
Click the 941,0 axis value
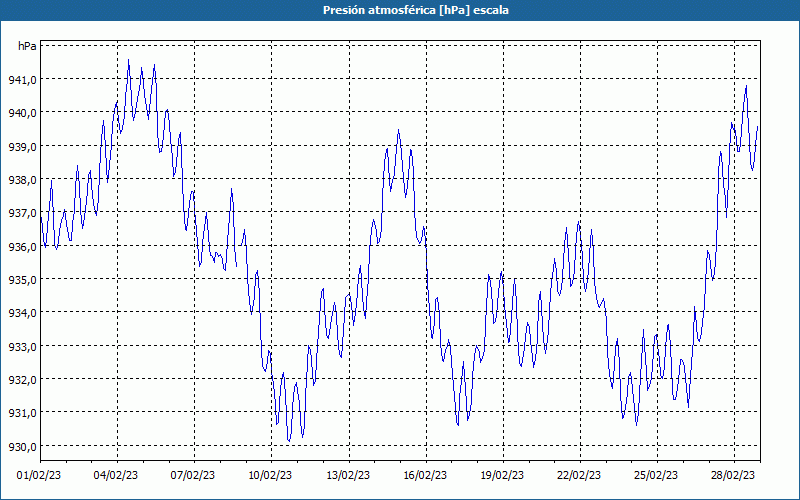22,80
